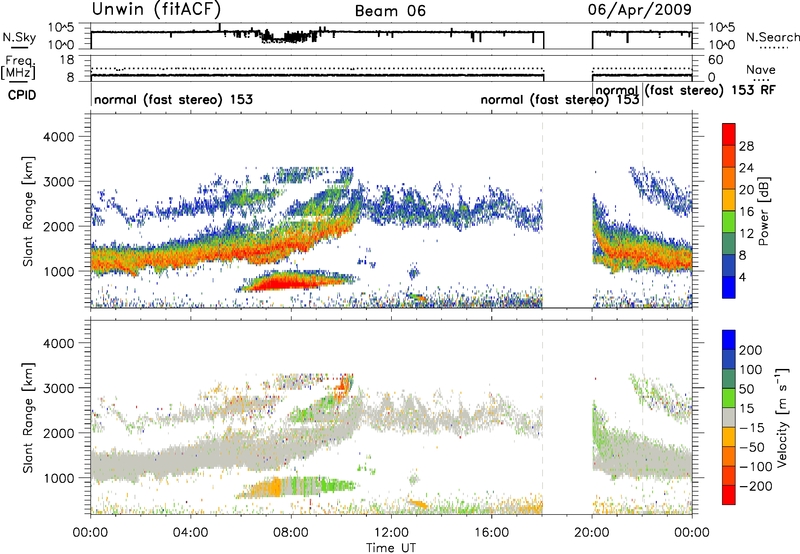Click the Nave axis '60' tick label

click(715, 60)
